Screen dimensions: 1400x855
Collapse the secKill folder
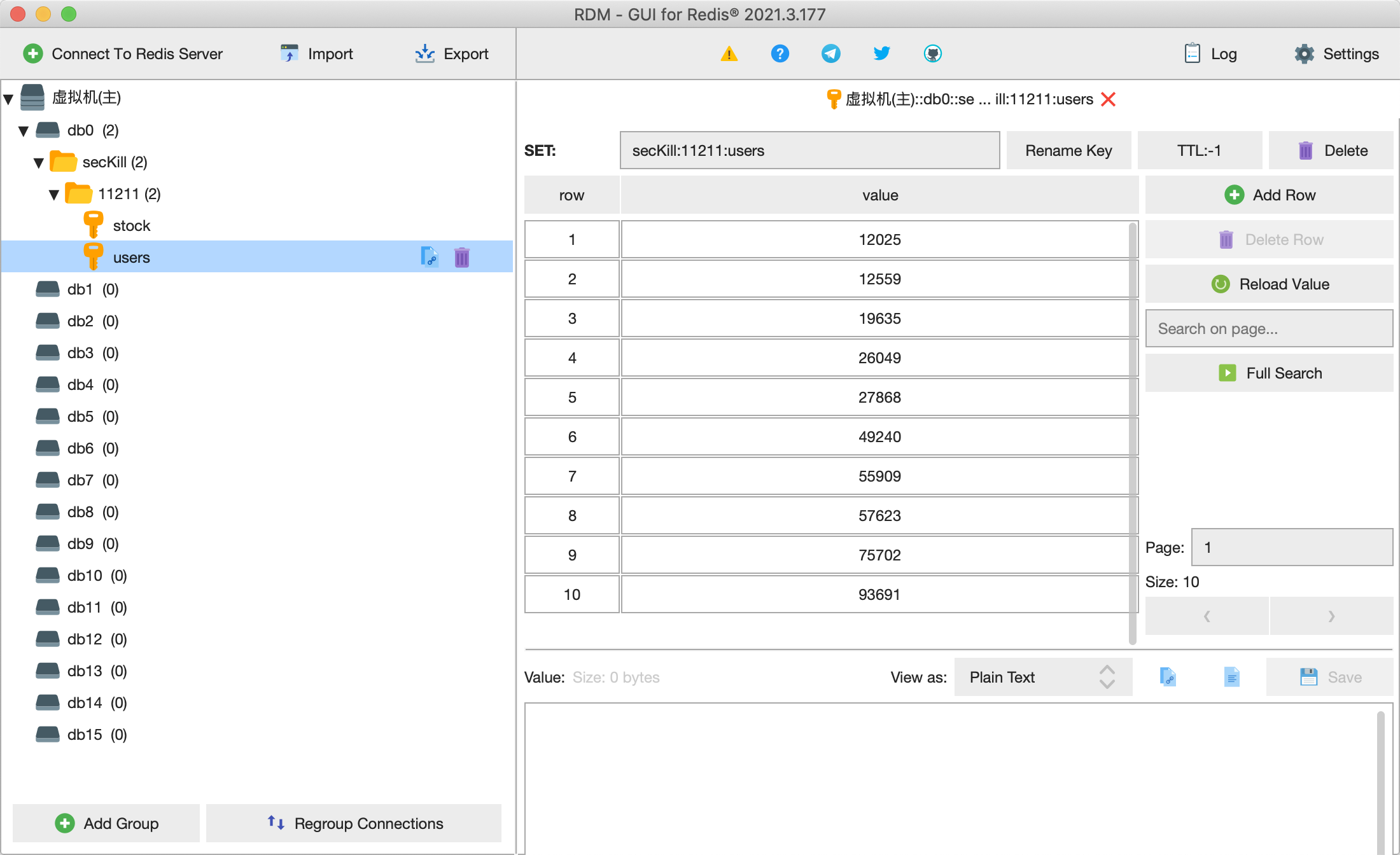39,163
